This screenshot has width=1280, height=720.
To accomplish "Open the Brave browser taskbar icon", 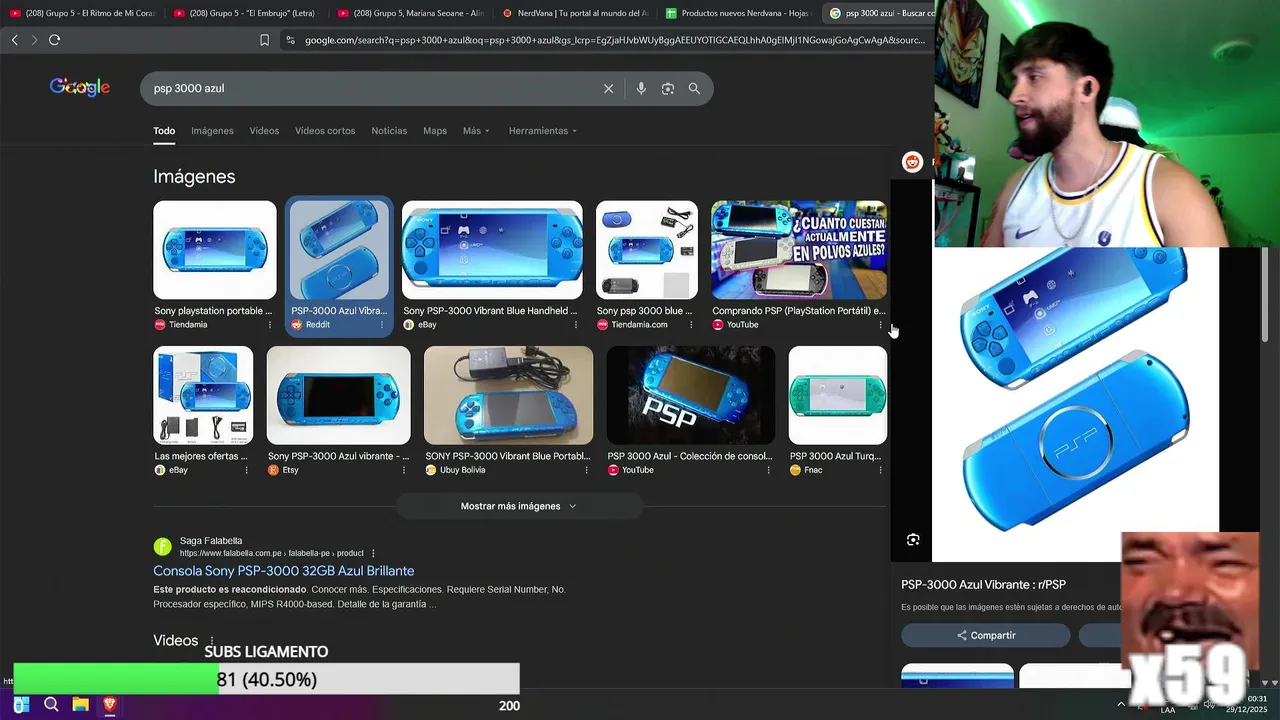I will tap(110, 705).
